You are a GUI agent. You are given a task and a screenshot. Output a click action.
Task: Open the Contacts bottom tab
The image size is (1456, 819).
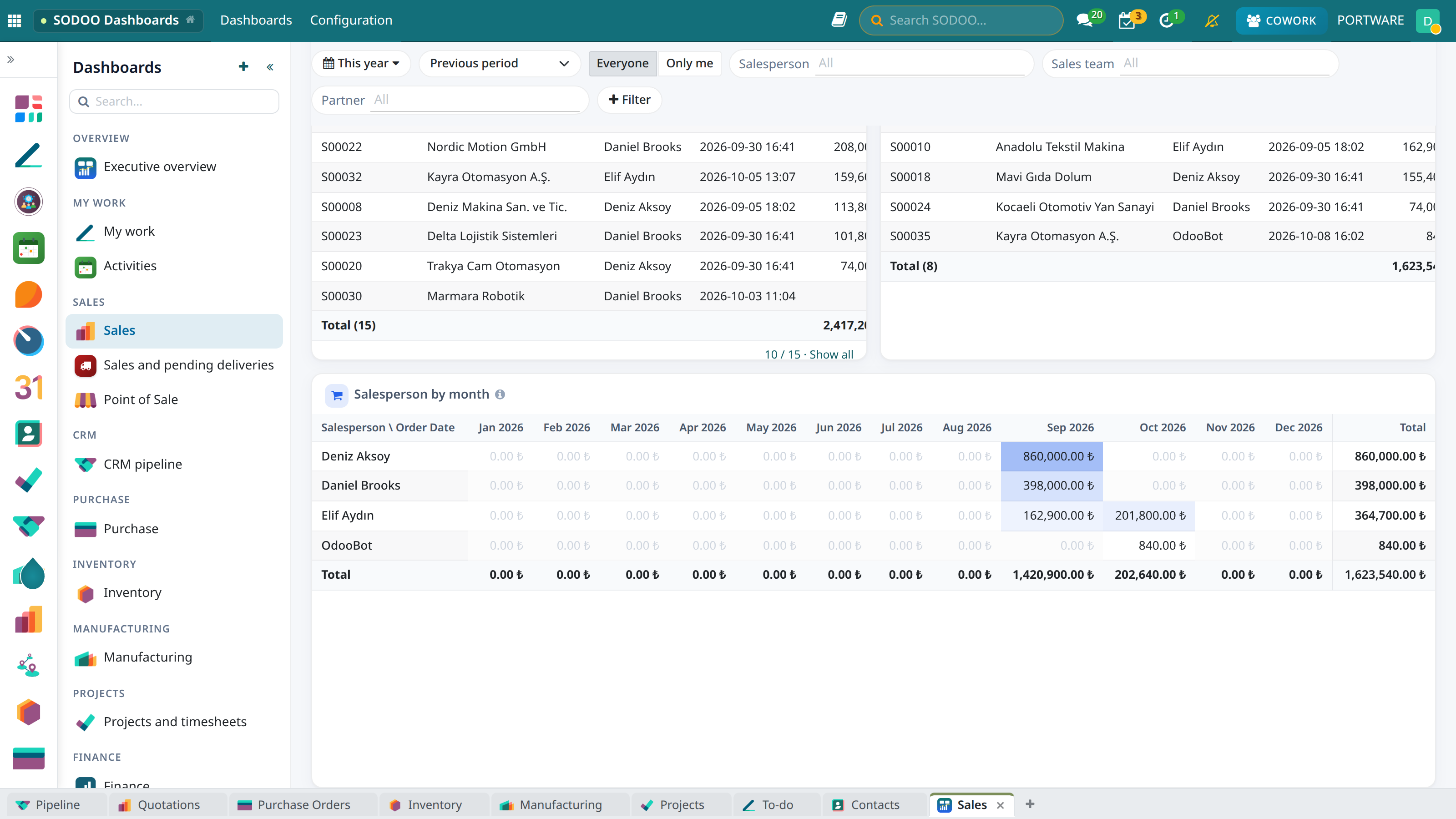point(874,804)
